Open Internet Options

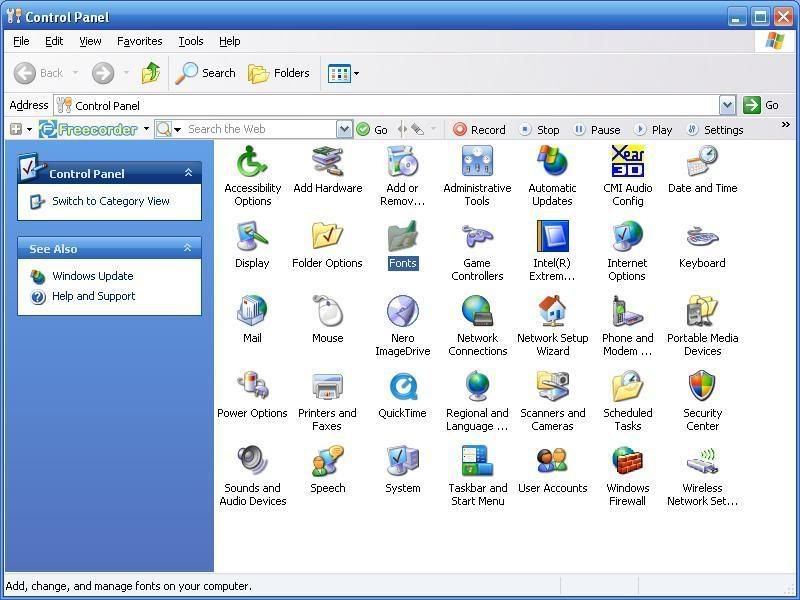pos(627,251)
